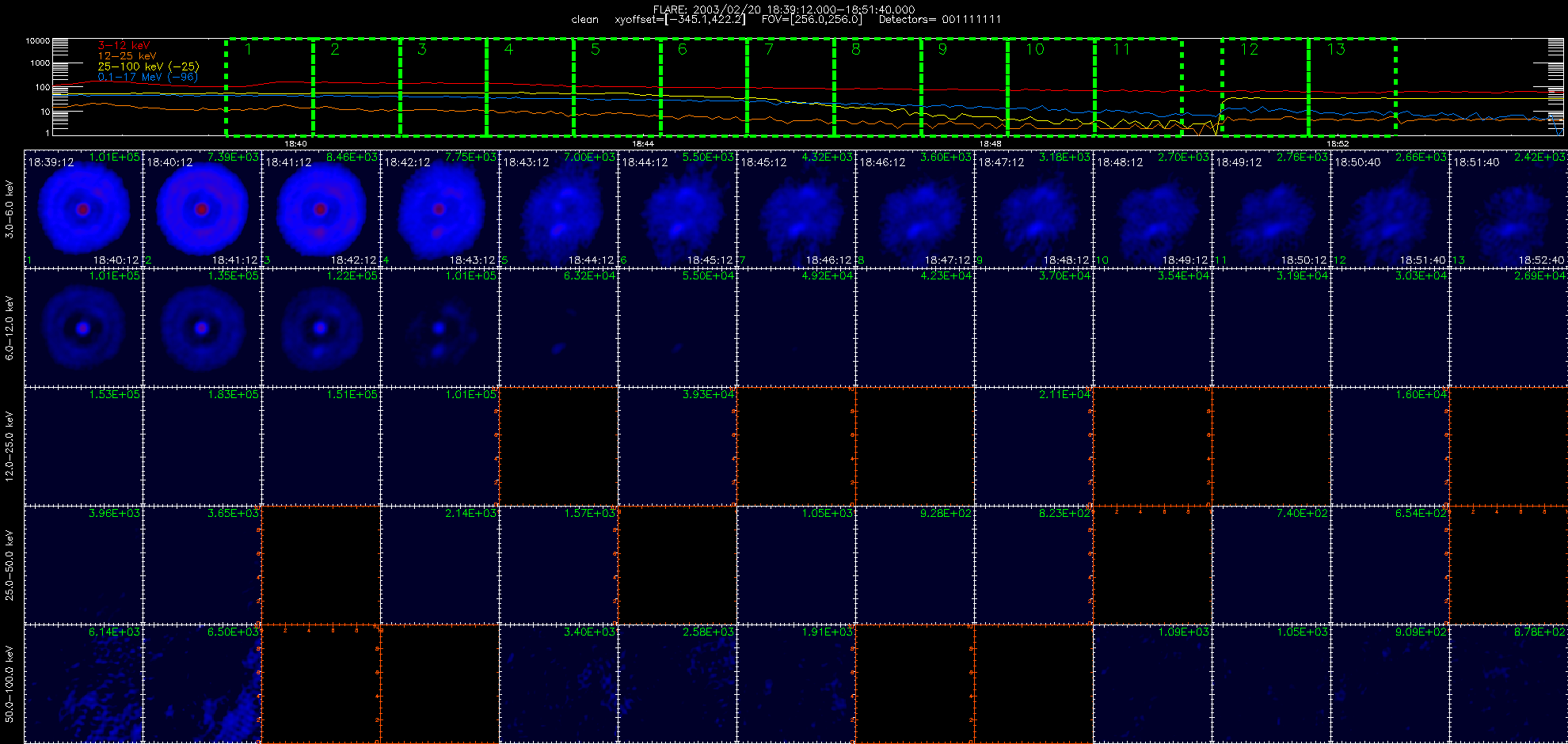Viewport: 1568px width, 744px height.
Task: Click the orange '12-25 keV' legend entry
Action: (127, 56)
